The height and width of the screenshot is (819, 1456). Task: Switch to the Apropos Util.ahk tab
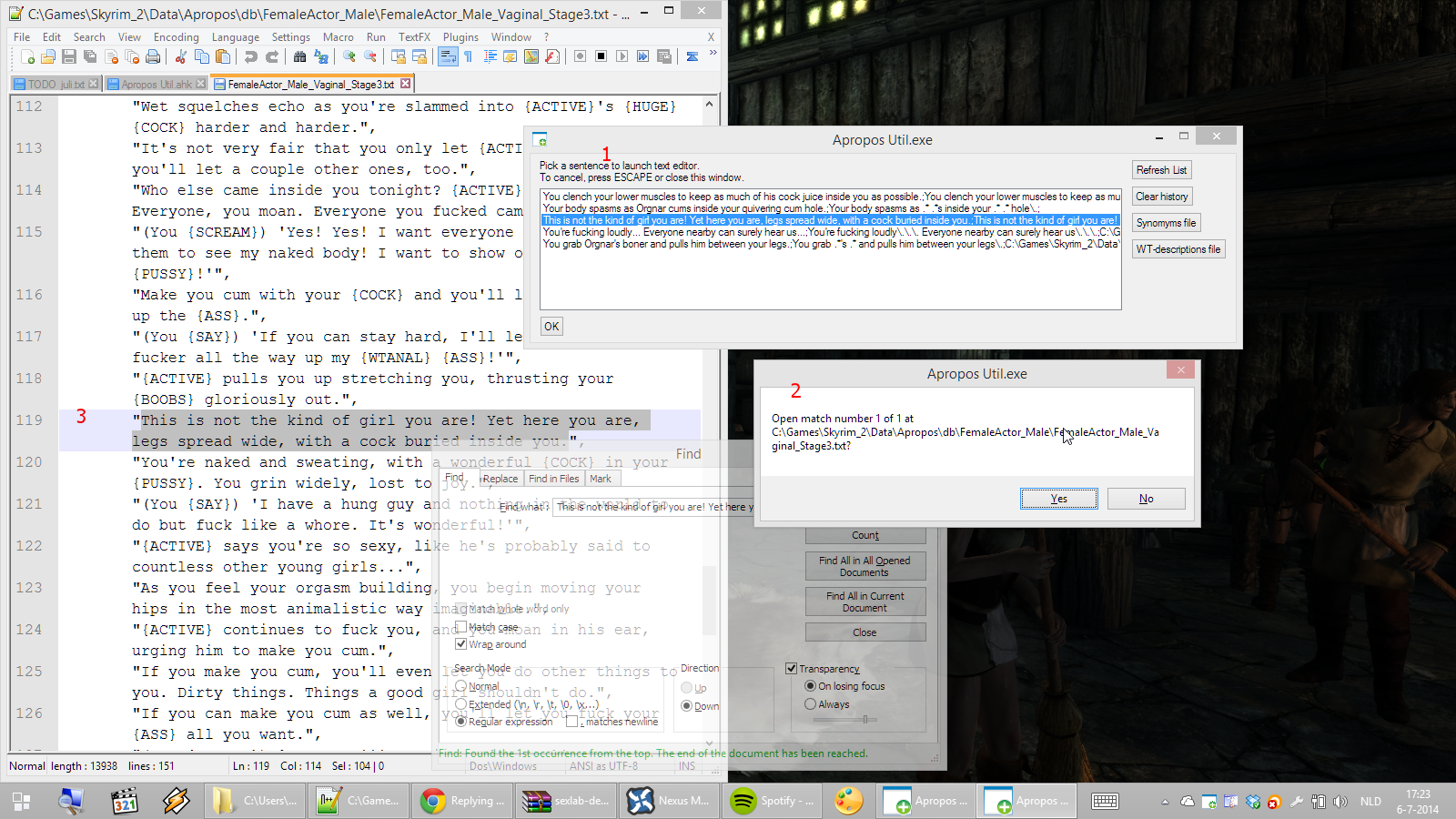point(157,84)
